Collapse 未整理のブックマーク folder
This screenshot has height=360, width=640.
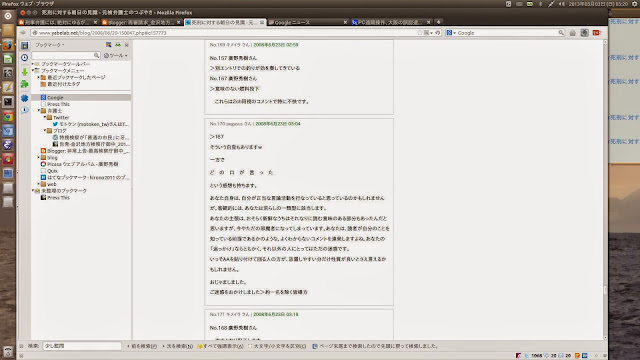(x=33, y=191)
